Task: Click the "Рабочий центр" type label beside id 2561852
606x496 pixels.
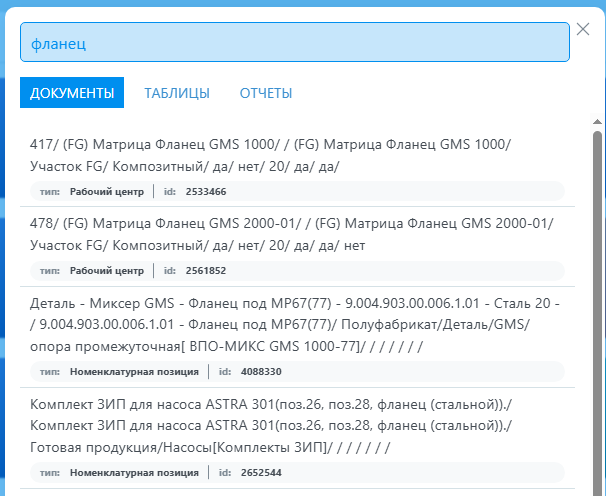Action: coord(107,271)
